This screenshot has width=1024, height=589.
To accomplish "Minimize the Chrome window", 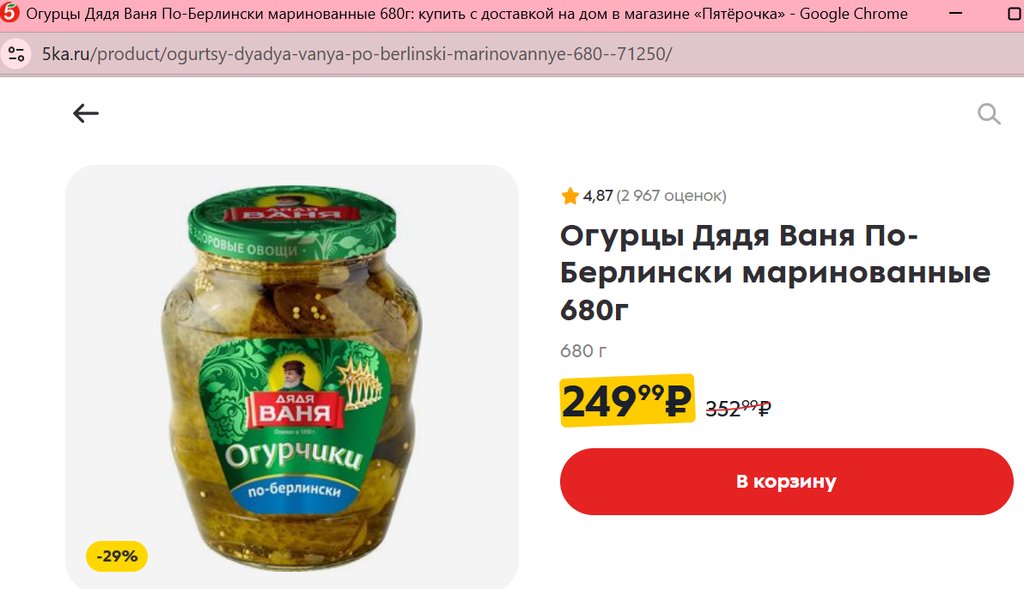I will 955,14.
